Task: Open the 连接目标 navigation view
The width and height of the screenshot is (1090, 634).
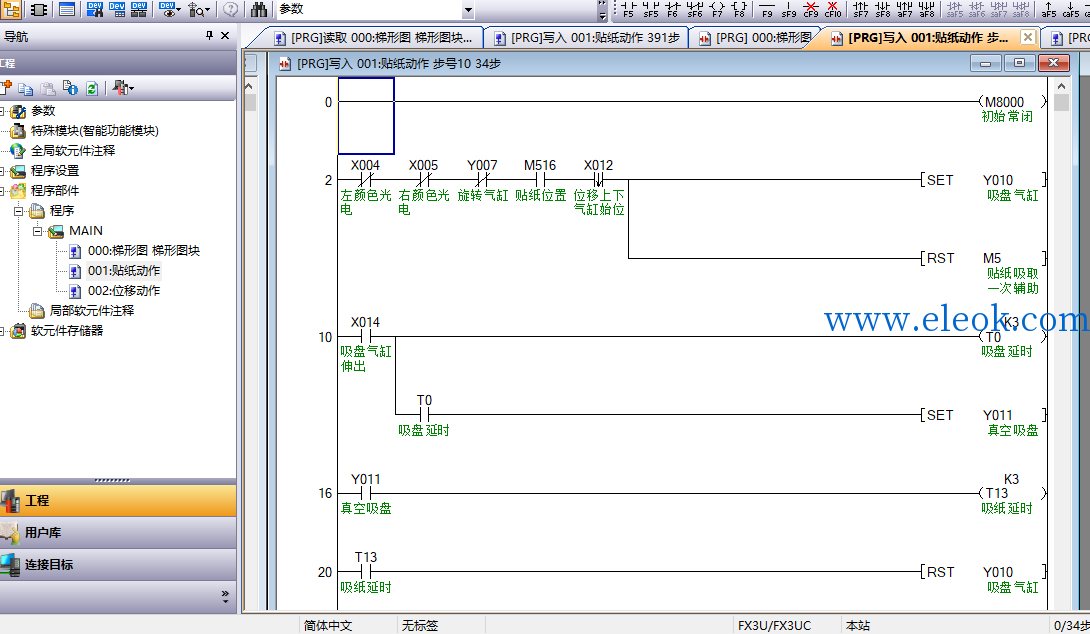Action: point(118,564)
